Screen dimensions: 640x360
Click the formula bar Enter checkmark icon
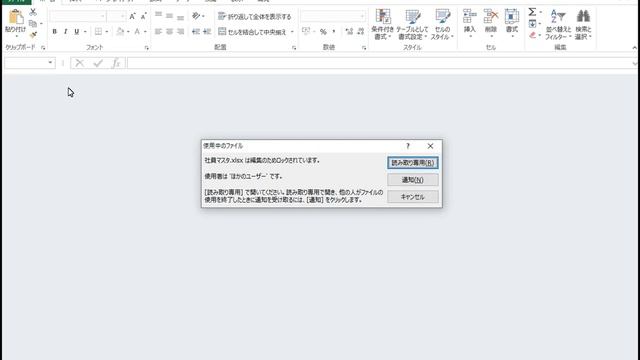pos(98,63)
